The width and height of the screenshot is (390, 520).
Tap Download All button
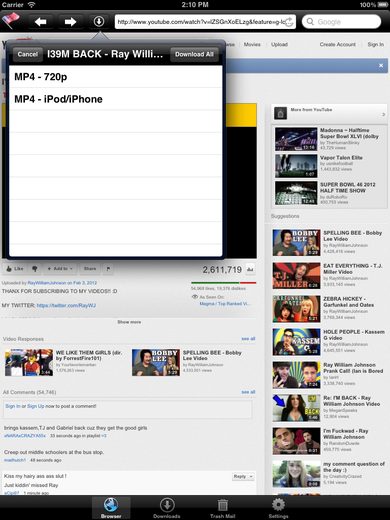click(x=194, y=54)
